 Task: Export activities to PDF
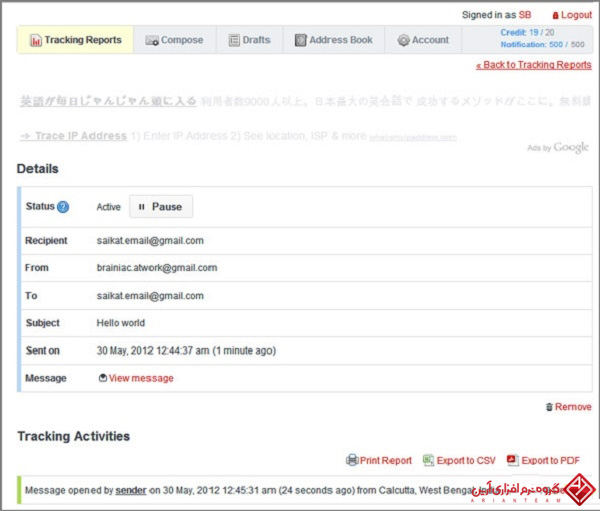(551, 460)
